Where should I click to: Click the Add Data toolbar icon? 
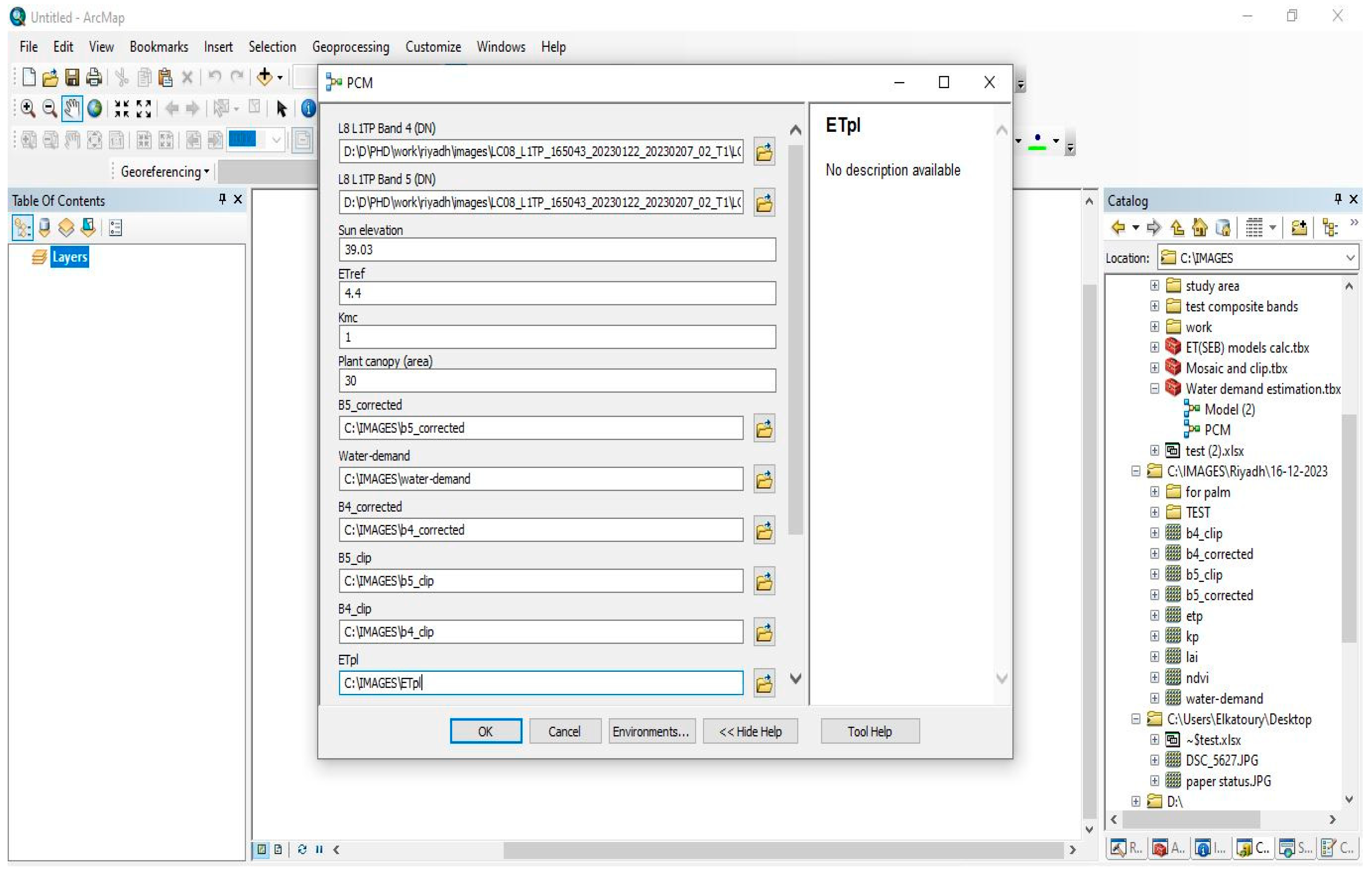point(264,77)
